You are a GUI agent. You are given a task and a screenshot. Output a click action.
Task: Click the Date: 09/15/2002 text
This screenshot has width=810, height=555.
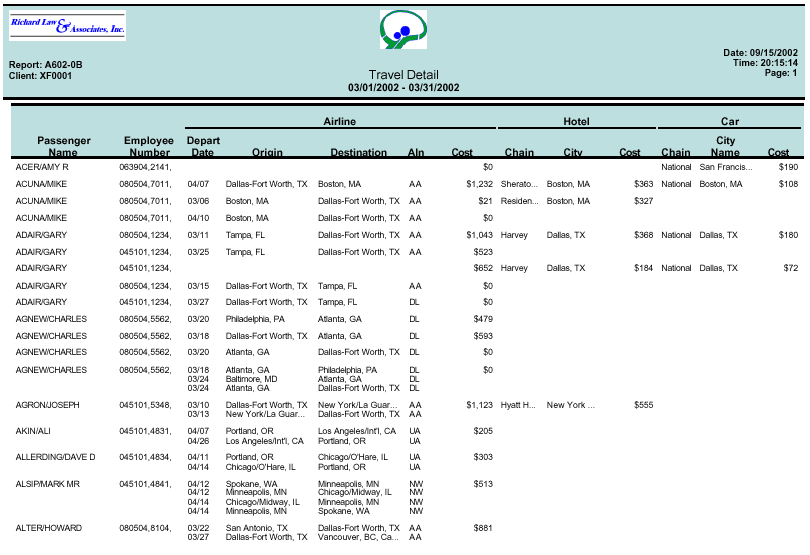tap(760, 53)
